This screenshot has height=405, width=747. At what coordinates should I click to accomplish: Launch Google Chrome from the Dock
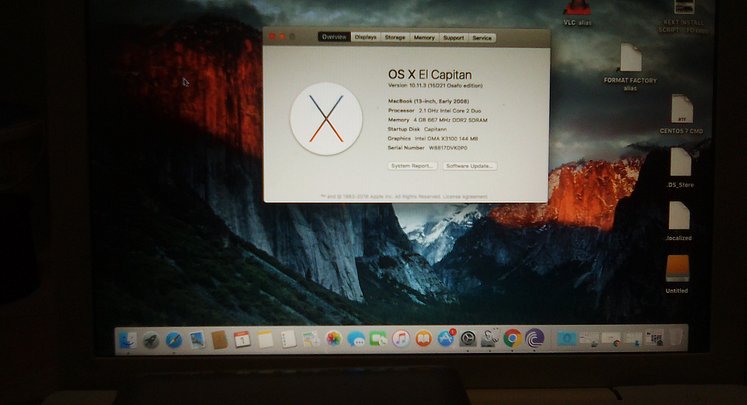[x=513, y=338]
